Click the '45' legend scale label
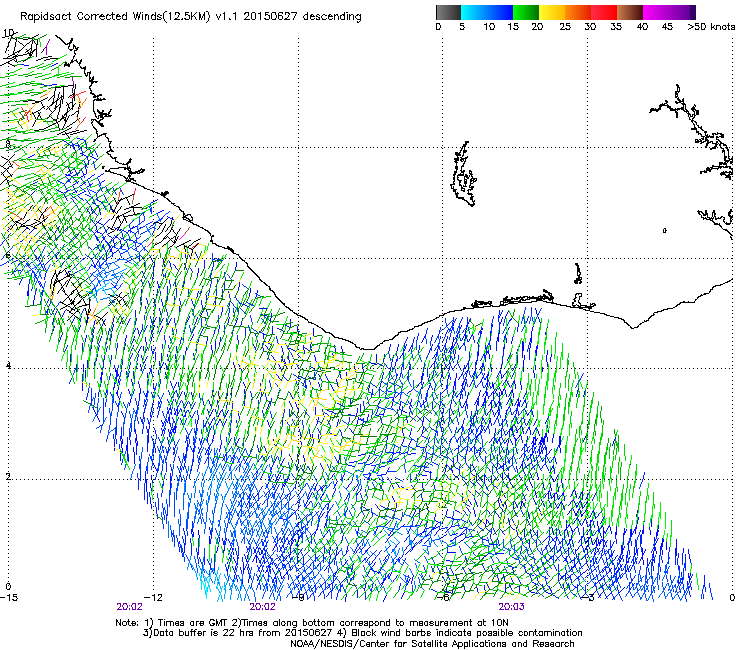The image size is (740, 650). [x=667, y=27]
